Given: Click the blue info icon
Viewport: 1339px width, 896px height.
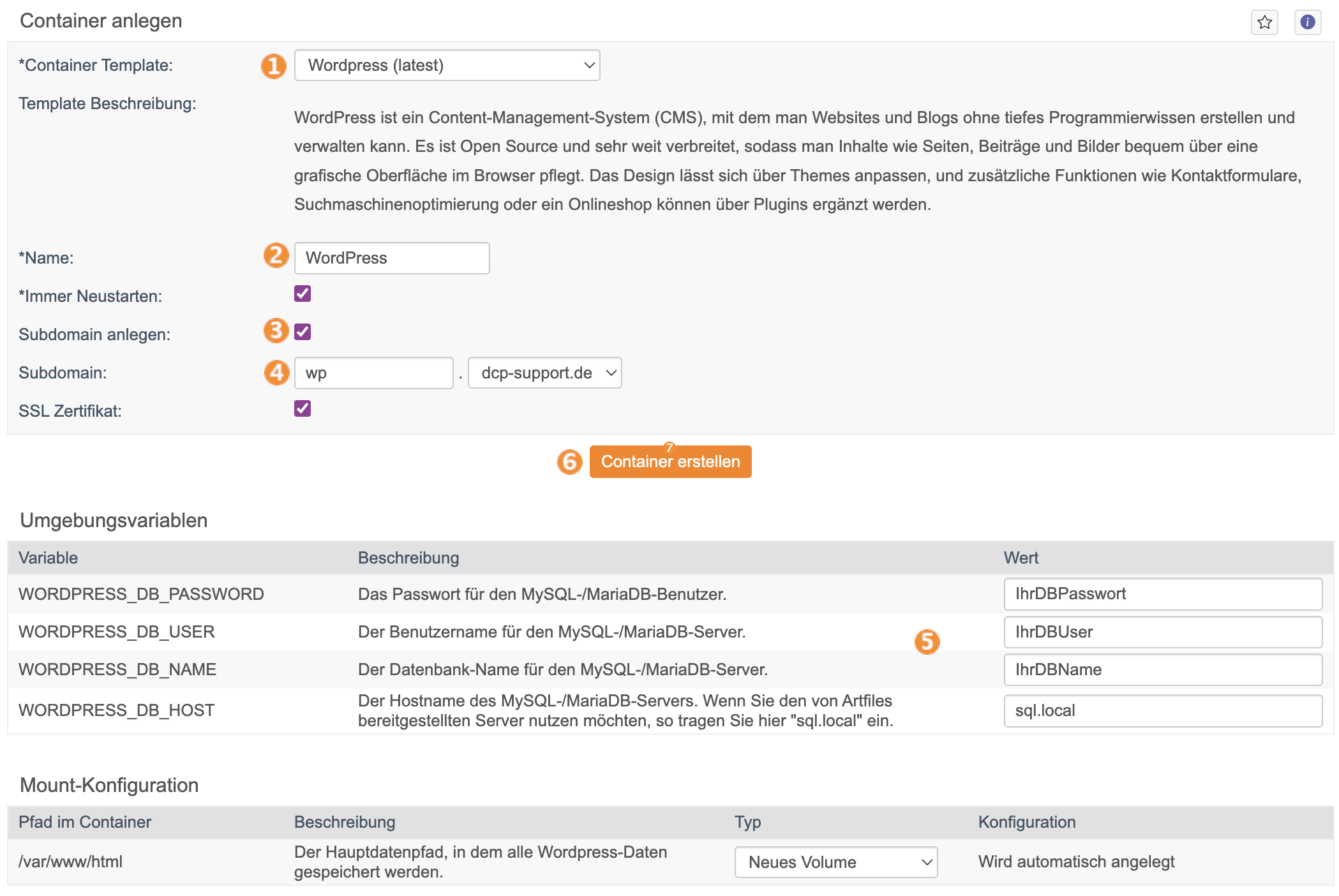Looking at the screenshot, I should (x=1307, y=23).
